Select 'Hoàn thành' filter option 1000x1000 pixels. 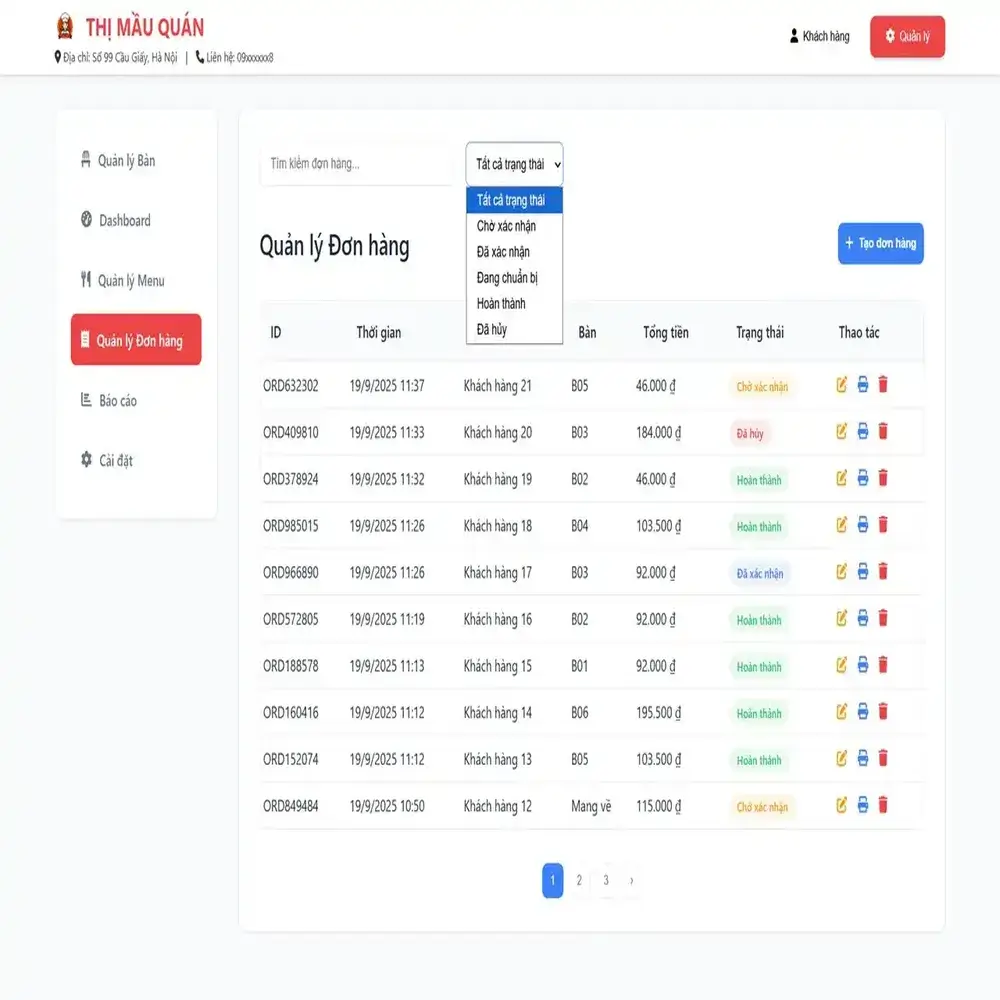click(501, 304)
